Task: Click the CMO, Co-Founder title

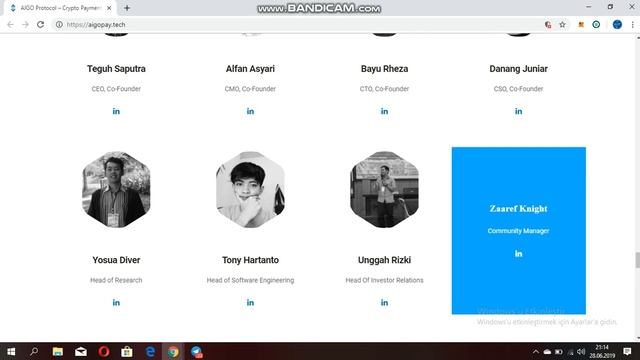Action: [250, 89]
